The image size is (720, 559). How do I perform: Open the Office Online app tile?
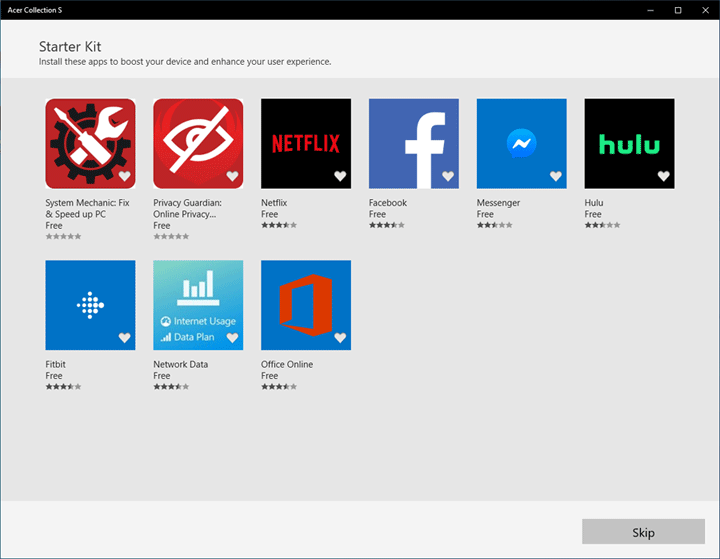tap(306, 305)
